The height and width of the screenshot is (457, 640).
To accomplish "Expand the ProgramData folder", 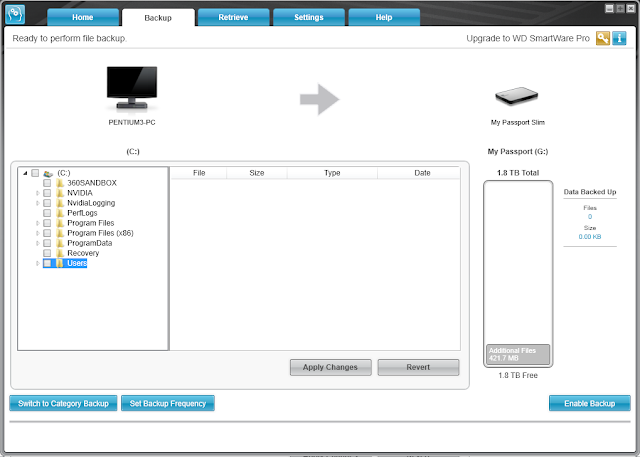I will pos(38,243).
